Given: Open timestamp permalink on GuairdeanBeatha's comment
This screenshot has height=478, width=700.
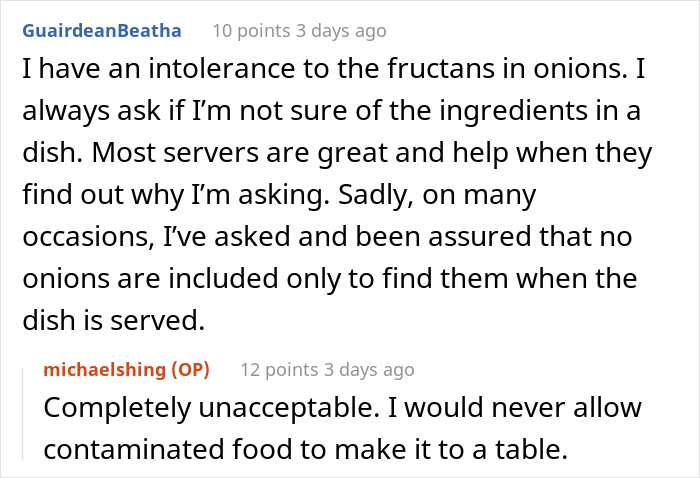Looking at the screenshot, I should click(x=342, y=31).
